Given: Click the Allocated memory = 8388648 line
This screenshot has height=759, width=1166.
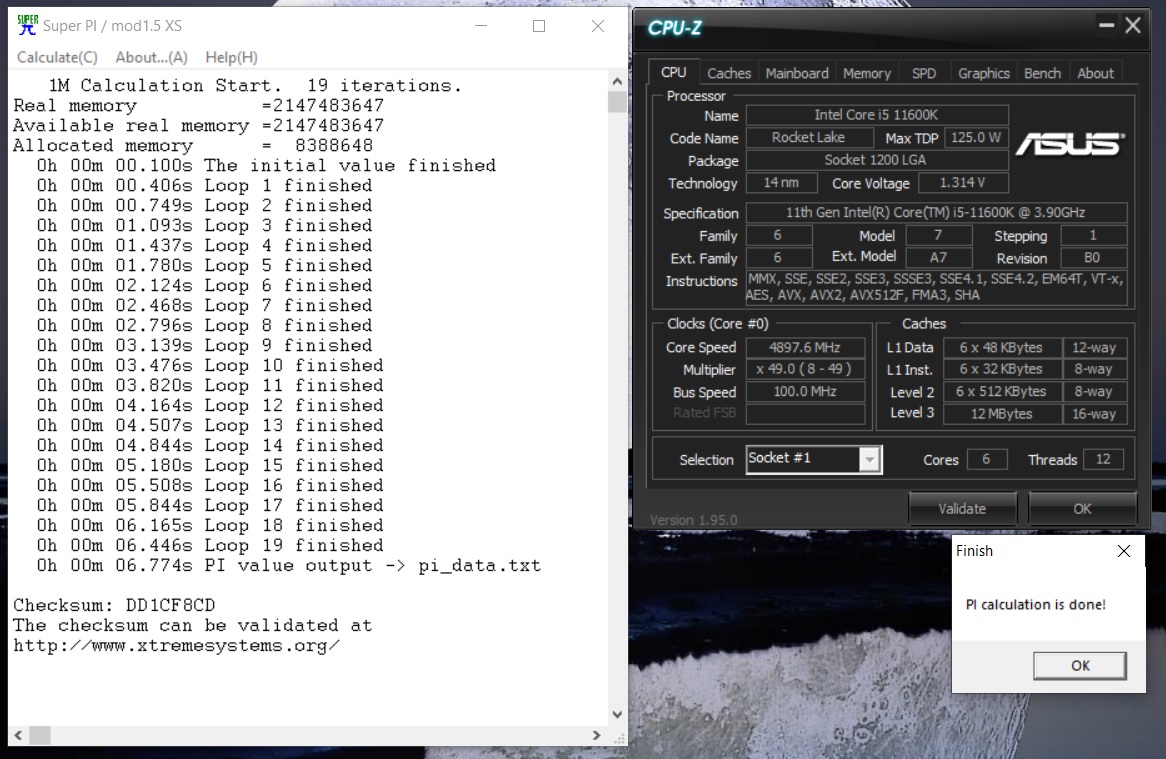Looking at the screenshot, I should point(193,145).
